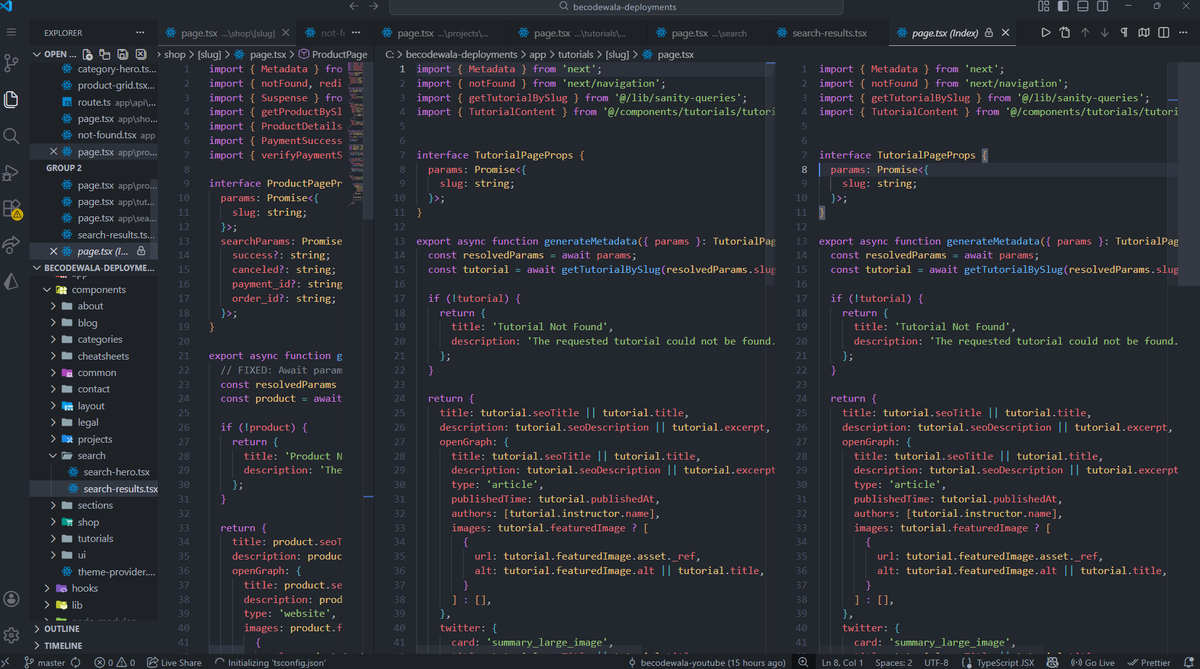
Task: Save all open editors
Action: (x=122, y=54)
